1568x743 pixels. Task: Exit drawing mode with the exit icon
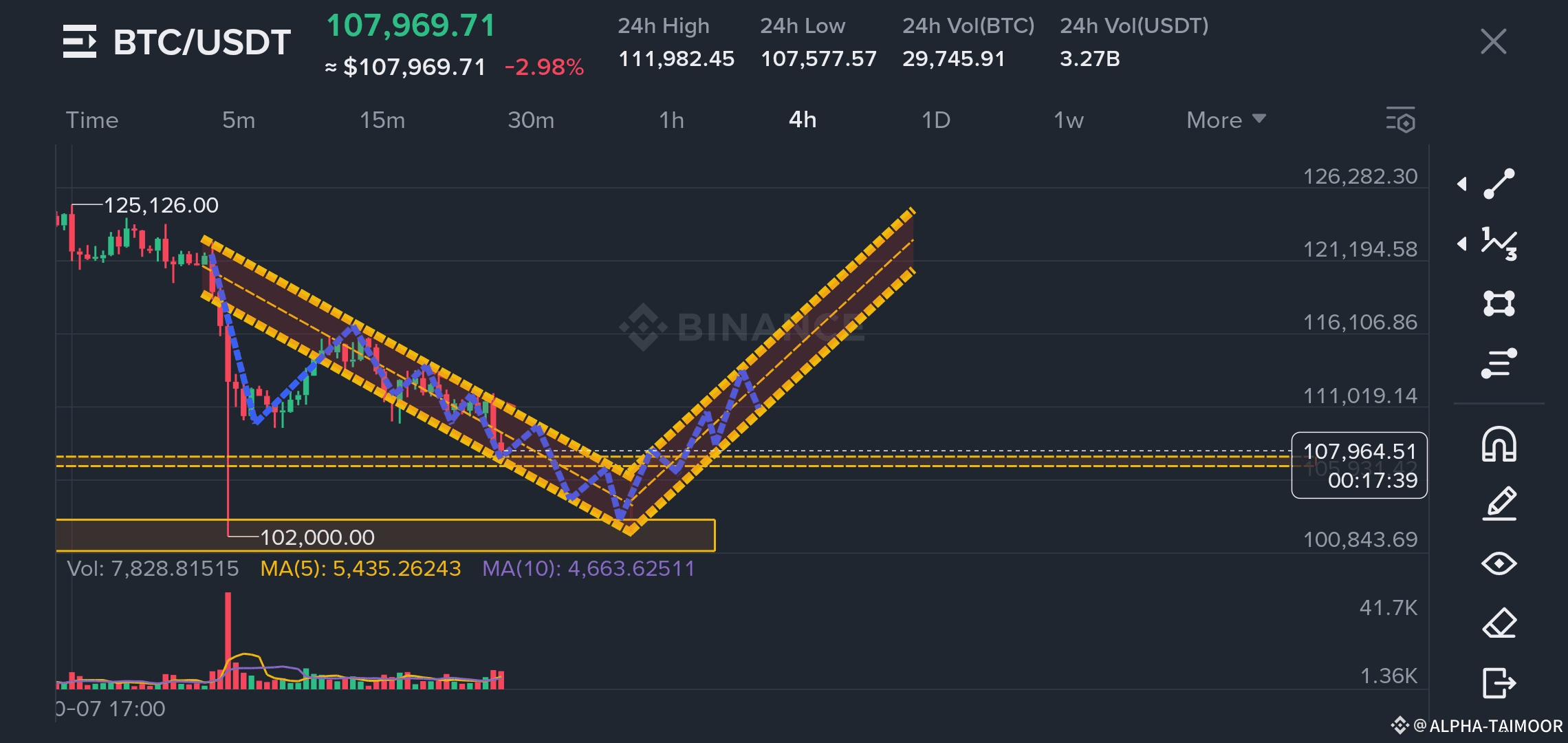click(x=1499, y=683)
